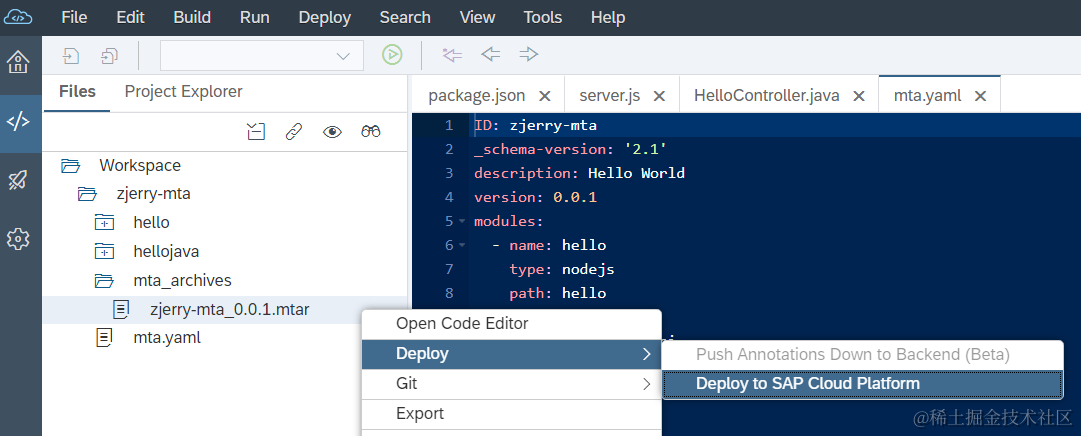Viewport: 1081px width, 436px height.
Task: Open the Help menu
Action: pyautogui.click(x=608, y=17)
